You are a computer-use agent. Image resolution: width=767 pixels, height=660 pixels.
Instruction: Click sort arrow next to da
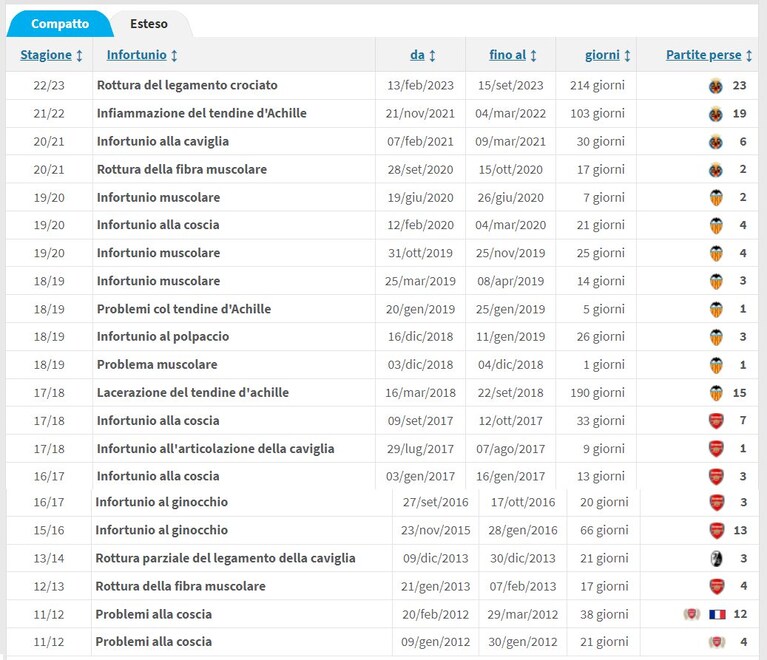(x=432, y=55)
